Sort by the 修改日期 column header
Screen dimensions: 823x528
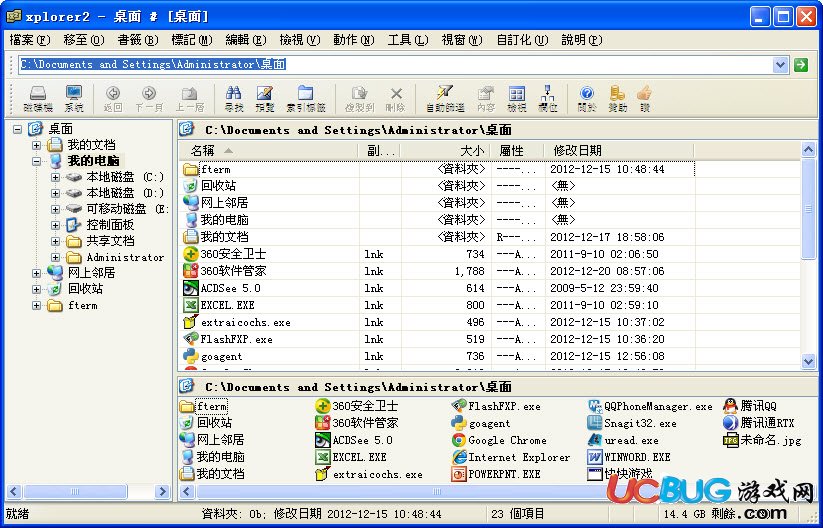[619, 151]
